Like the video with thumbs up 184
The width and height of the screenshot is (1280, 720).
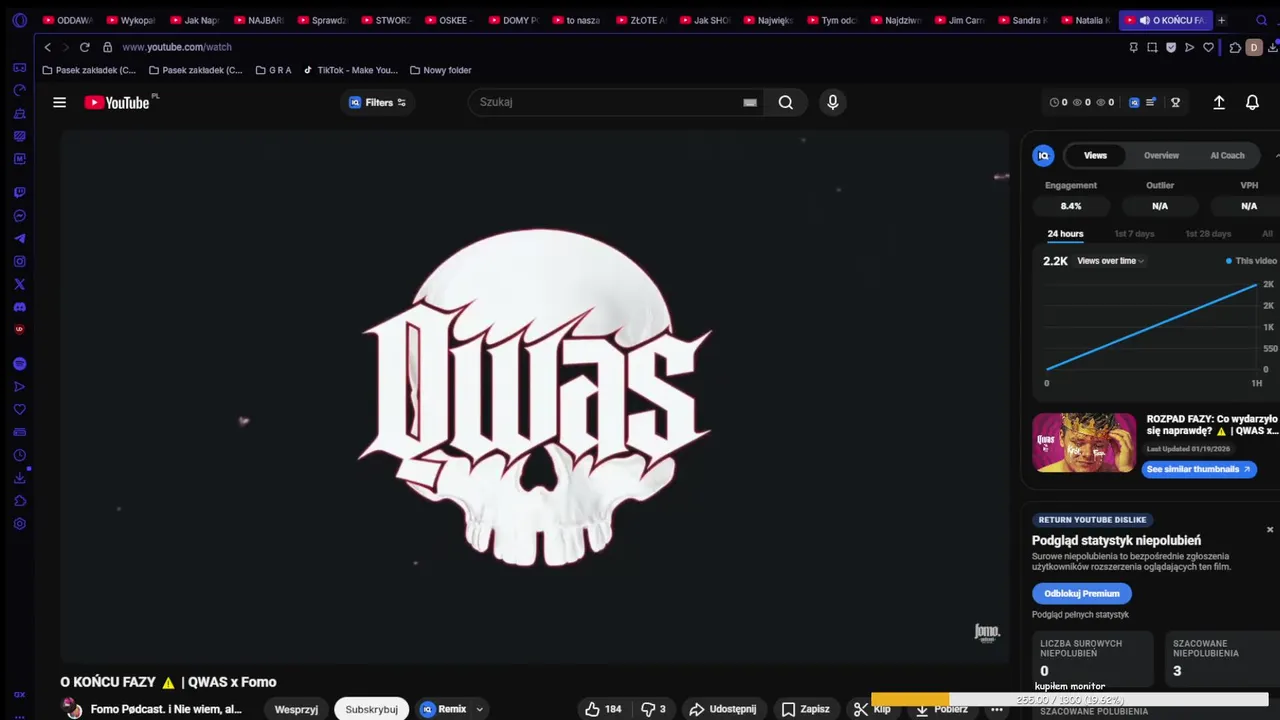click(x=603, y=709)
